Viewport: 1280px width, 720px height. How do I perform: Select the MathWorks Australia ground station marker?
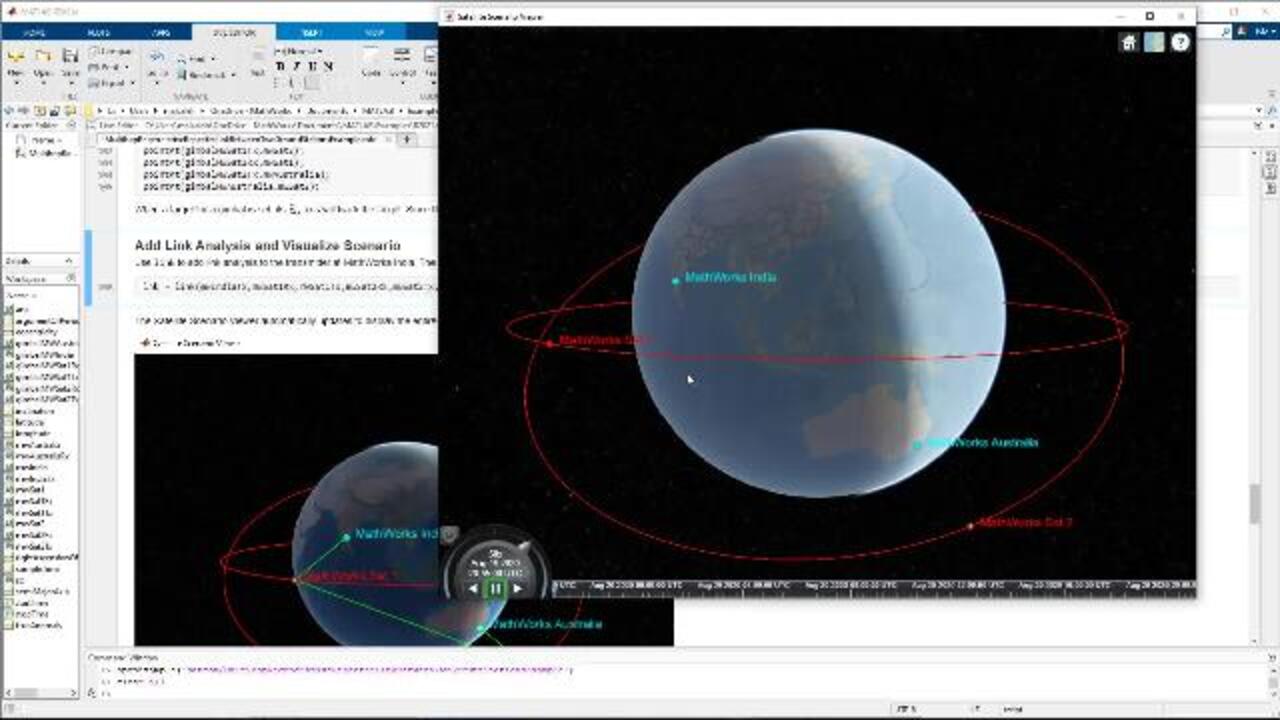pyautogui.click(x=917, y=445)
